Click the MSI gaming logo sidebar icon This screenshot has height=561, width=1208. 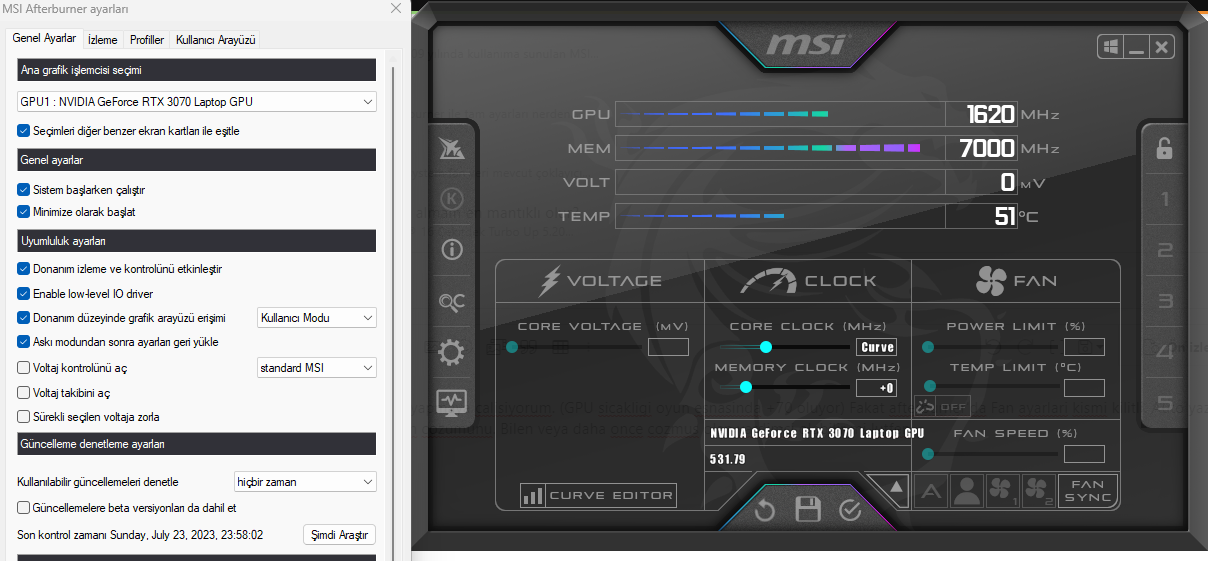click(452, 150)
